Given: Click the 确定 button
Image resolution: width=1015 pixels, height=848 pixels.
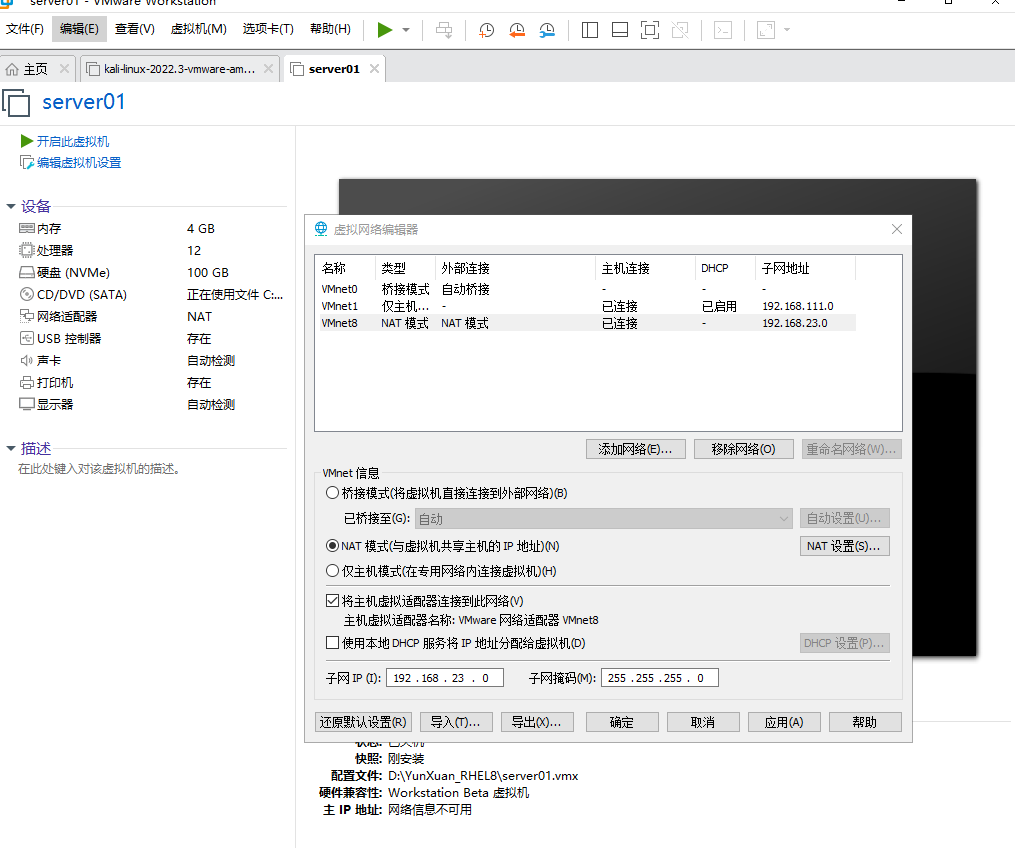Looking at the screenshot, I should [x=622, y=722].
